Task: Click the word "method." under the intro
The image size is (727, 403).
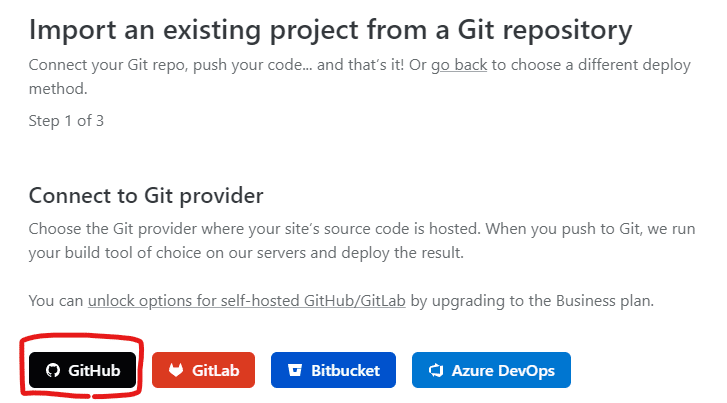Action: point(58,89)
